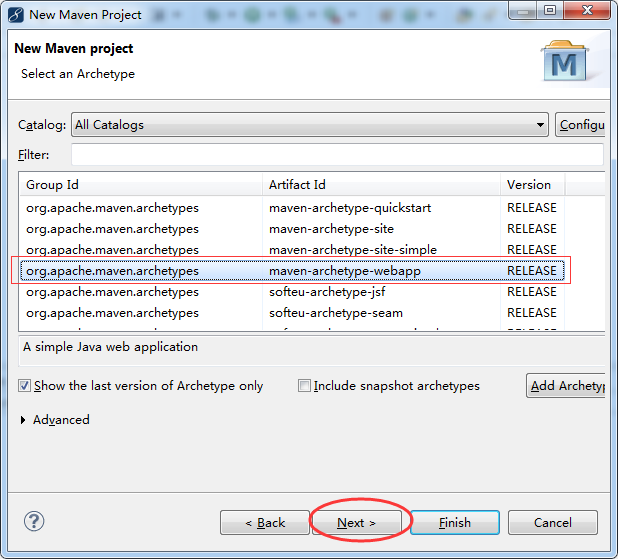Click the help question mark icon

click(x=34, y=521)
